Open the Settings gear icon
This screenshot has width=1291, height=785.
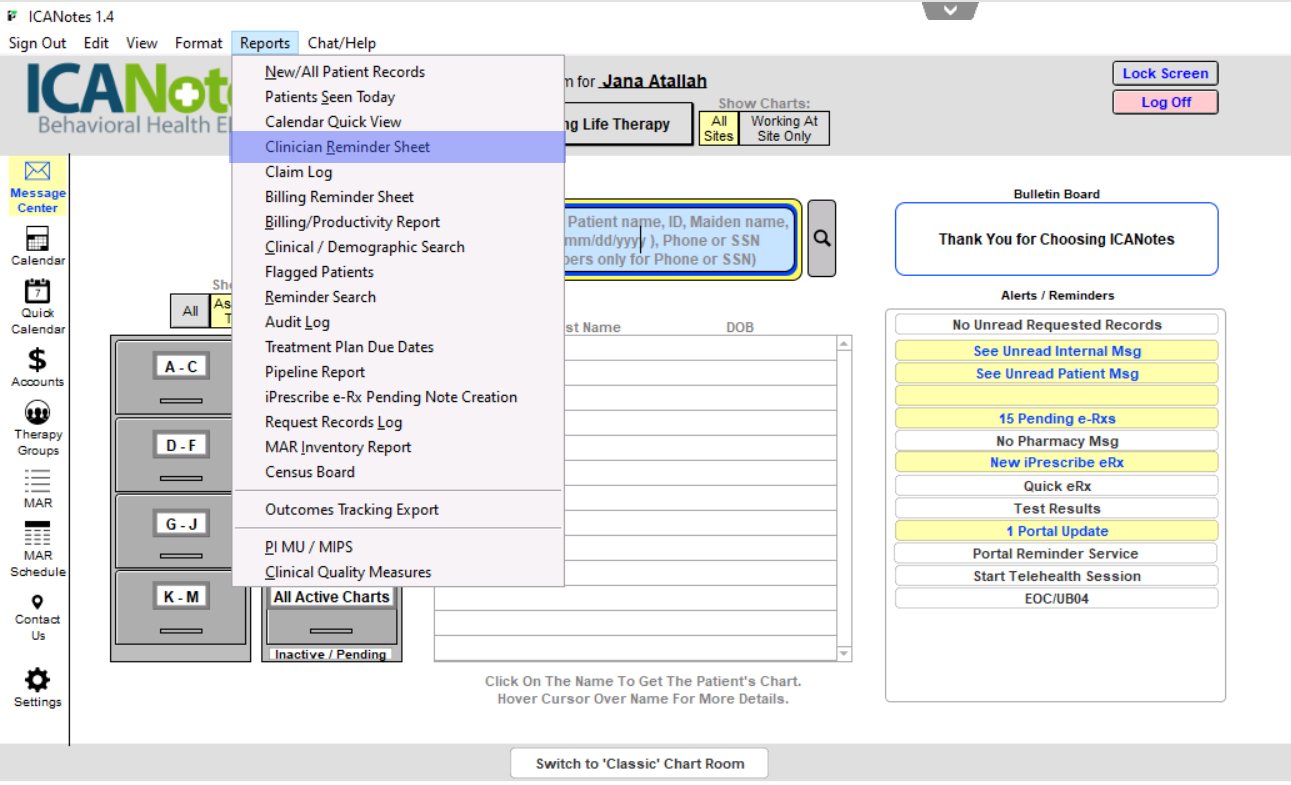[37, 681]
